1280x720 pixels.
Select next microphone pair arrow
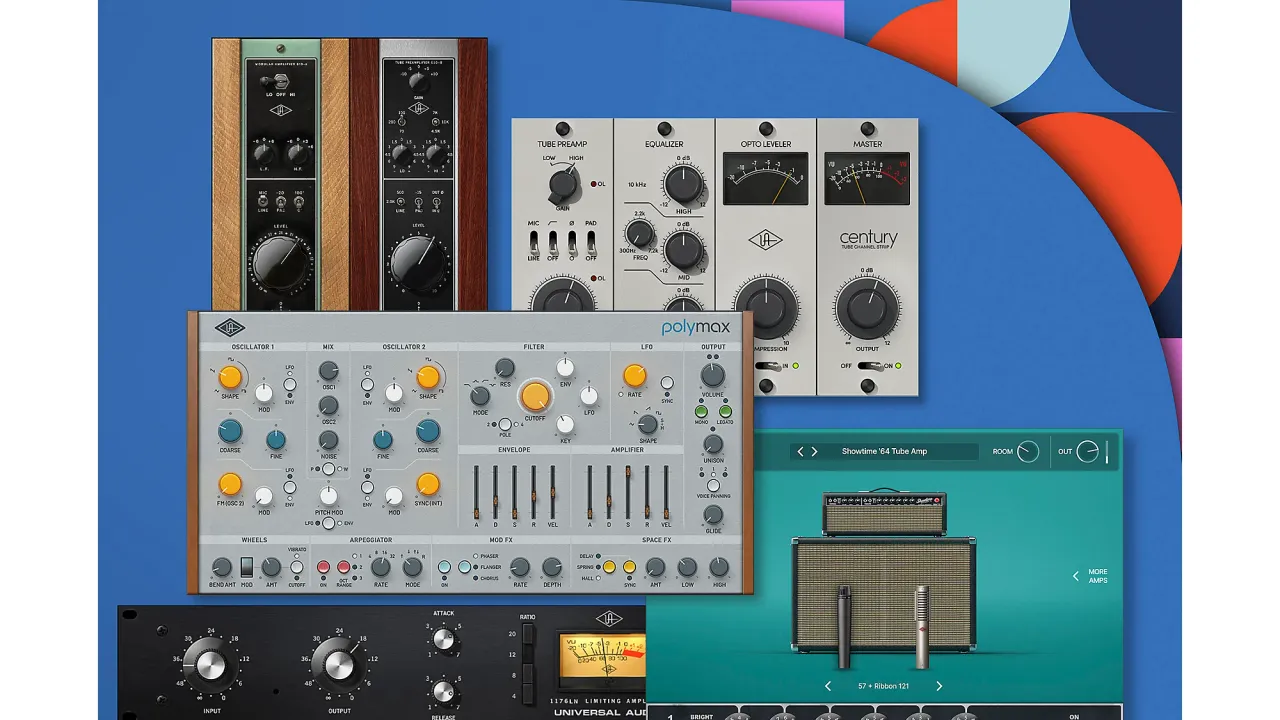click(x=939, y=686)
